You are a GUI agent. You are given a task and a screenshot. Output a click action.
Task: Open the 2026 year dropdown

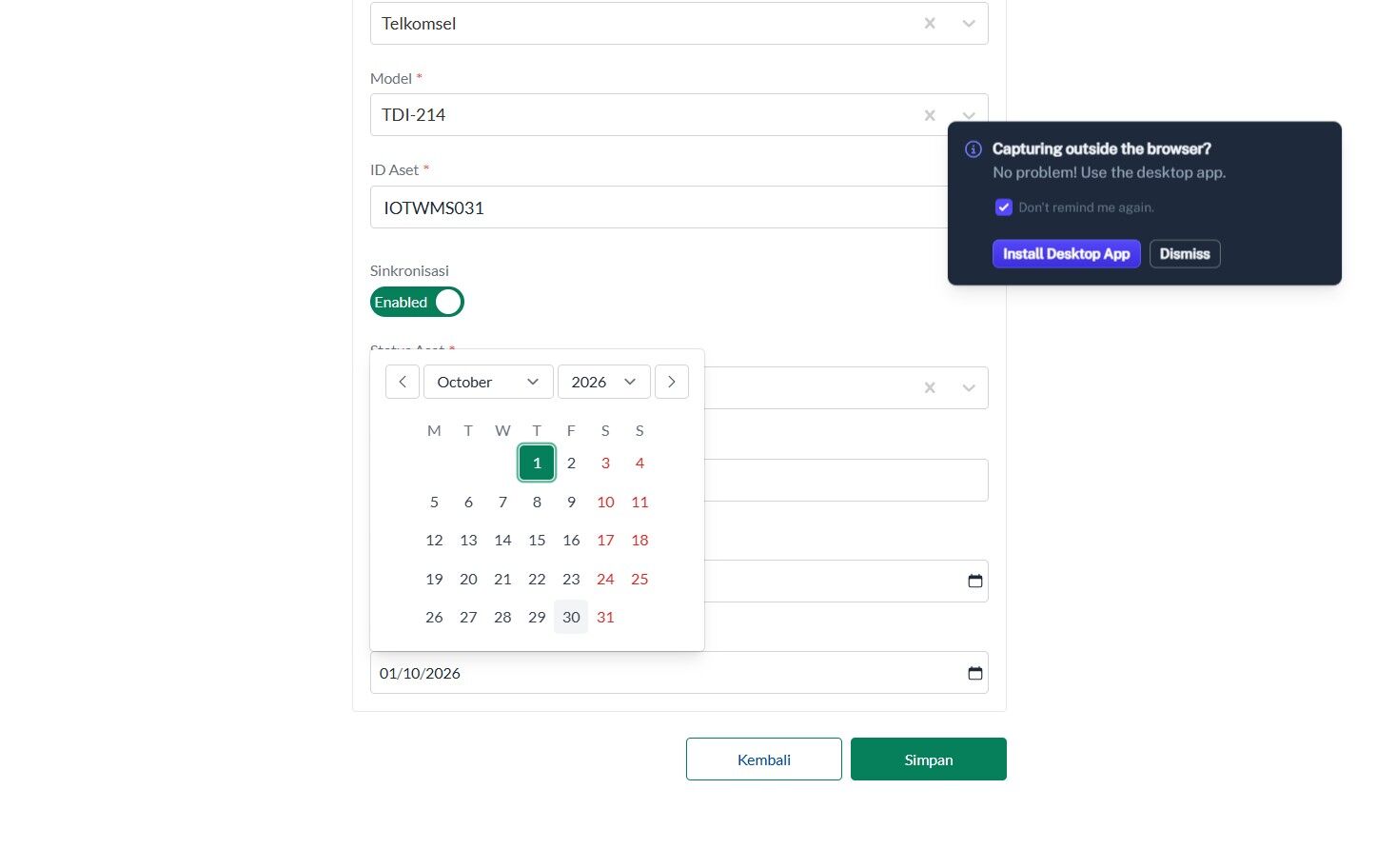[604, 382]
